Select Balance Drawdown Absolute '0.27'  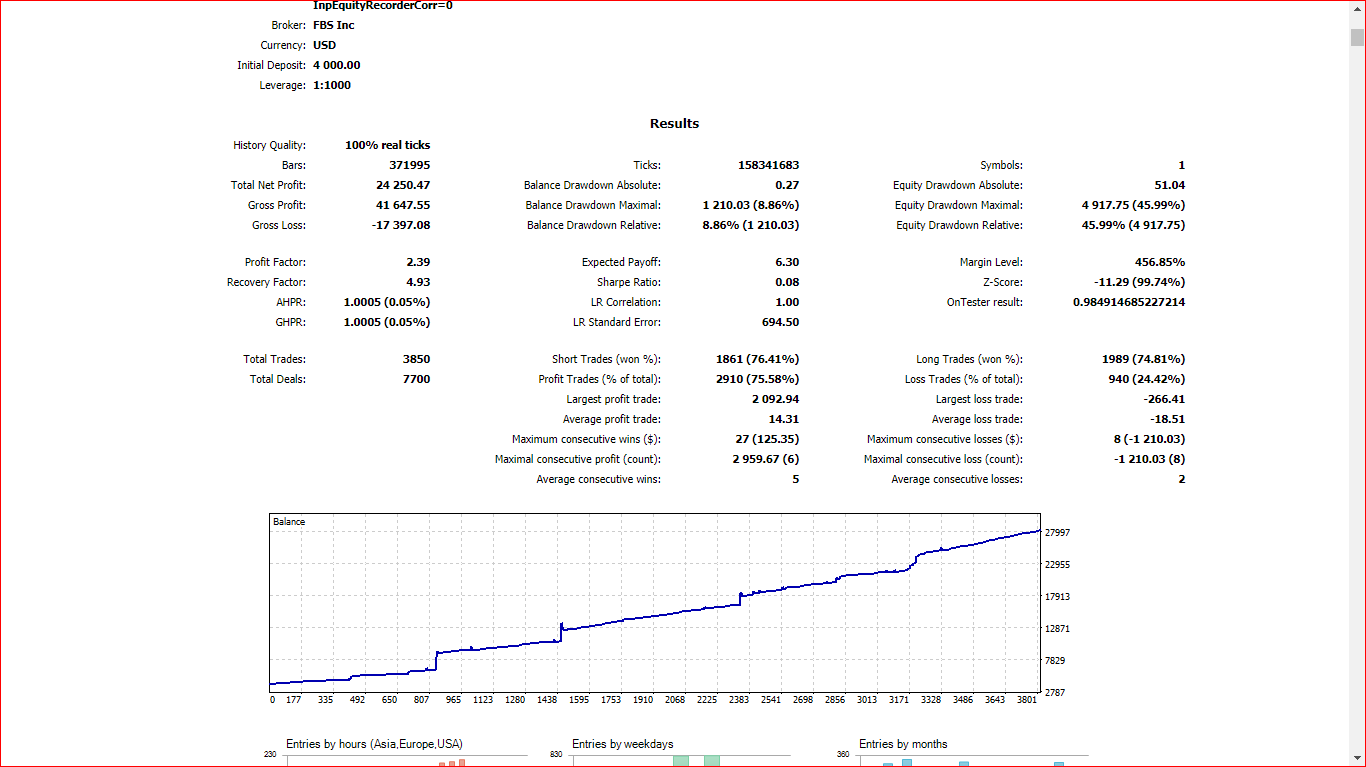coord(788,185)
